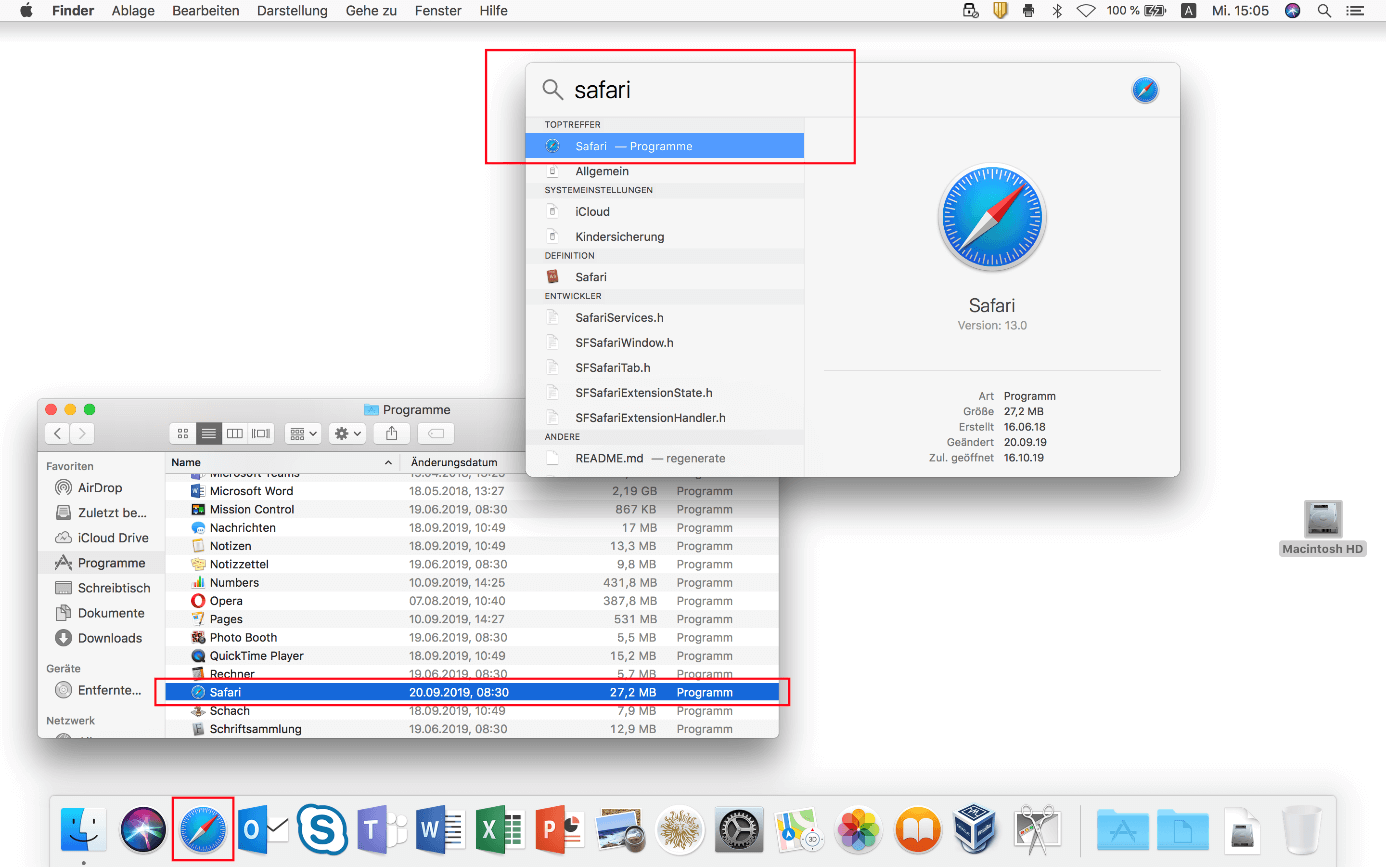Open Macintosh HD on desktop

1323,528
